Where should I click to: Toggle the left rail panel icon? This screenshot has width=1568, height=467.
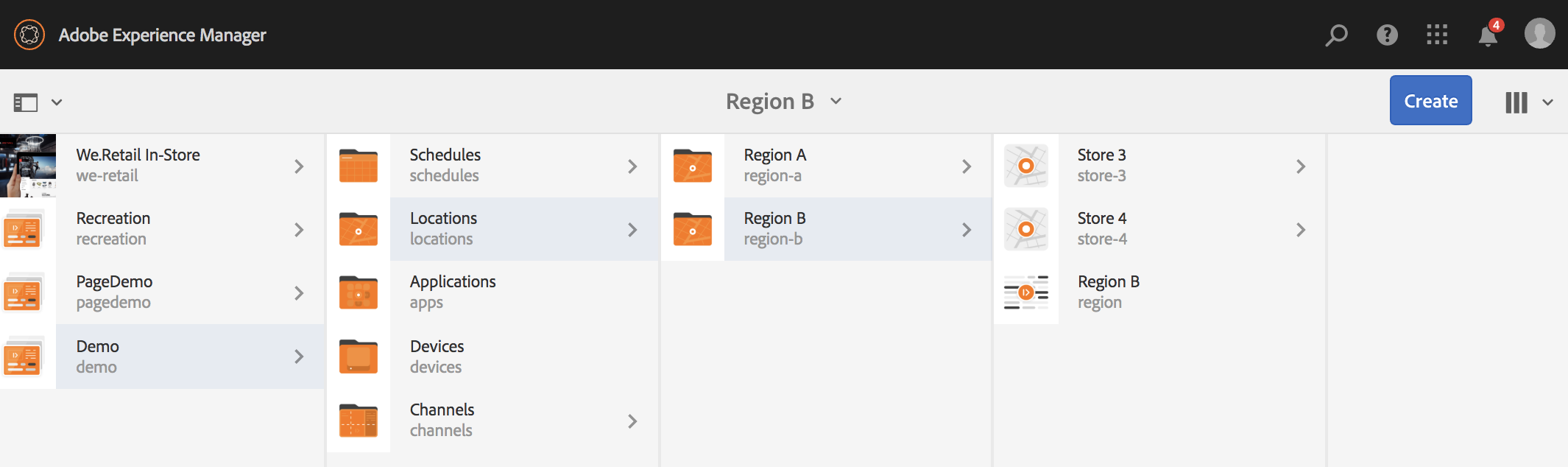coord(26,102)
